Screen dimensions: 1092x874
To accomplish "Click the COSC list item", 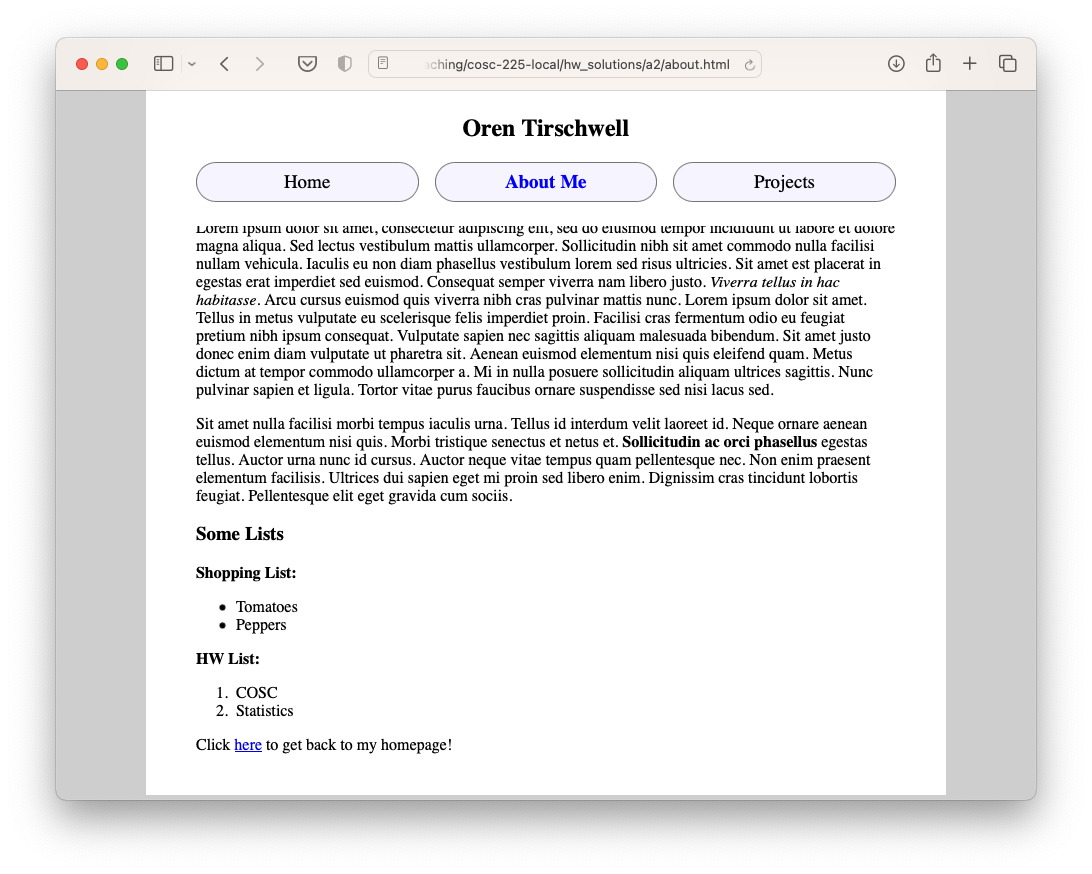I will click(256, 693).
